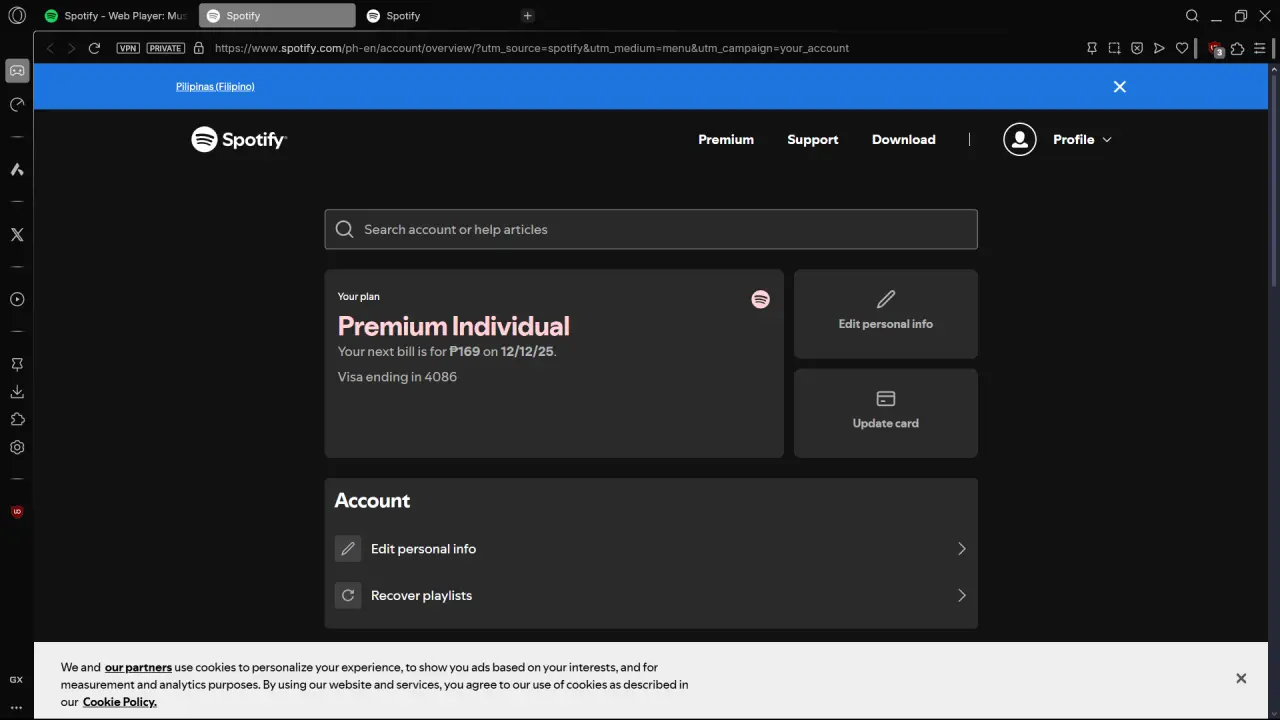Open the ad blocker shield in address bar
This screenshot has height=720, width=1280.
(1137, 48)
